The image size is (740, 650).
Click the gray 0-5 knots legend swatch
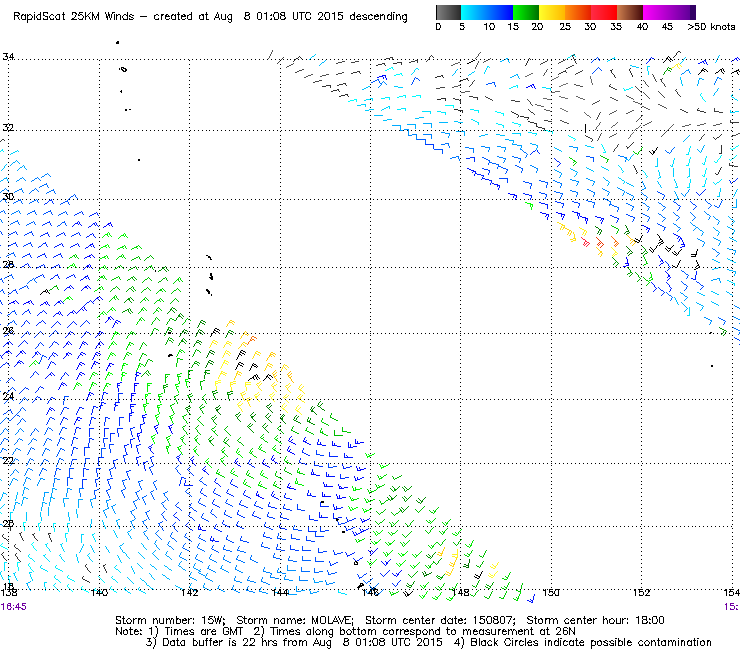pyautogui.click(x=448, y=12)
